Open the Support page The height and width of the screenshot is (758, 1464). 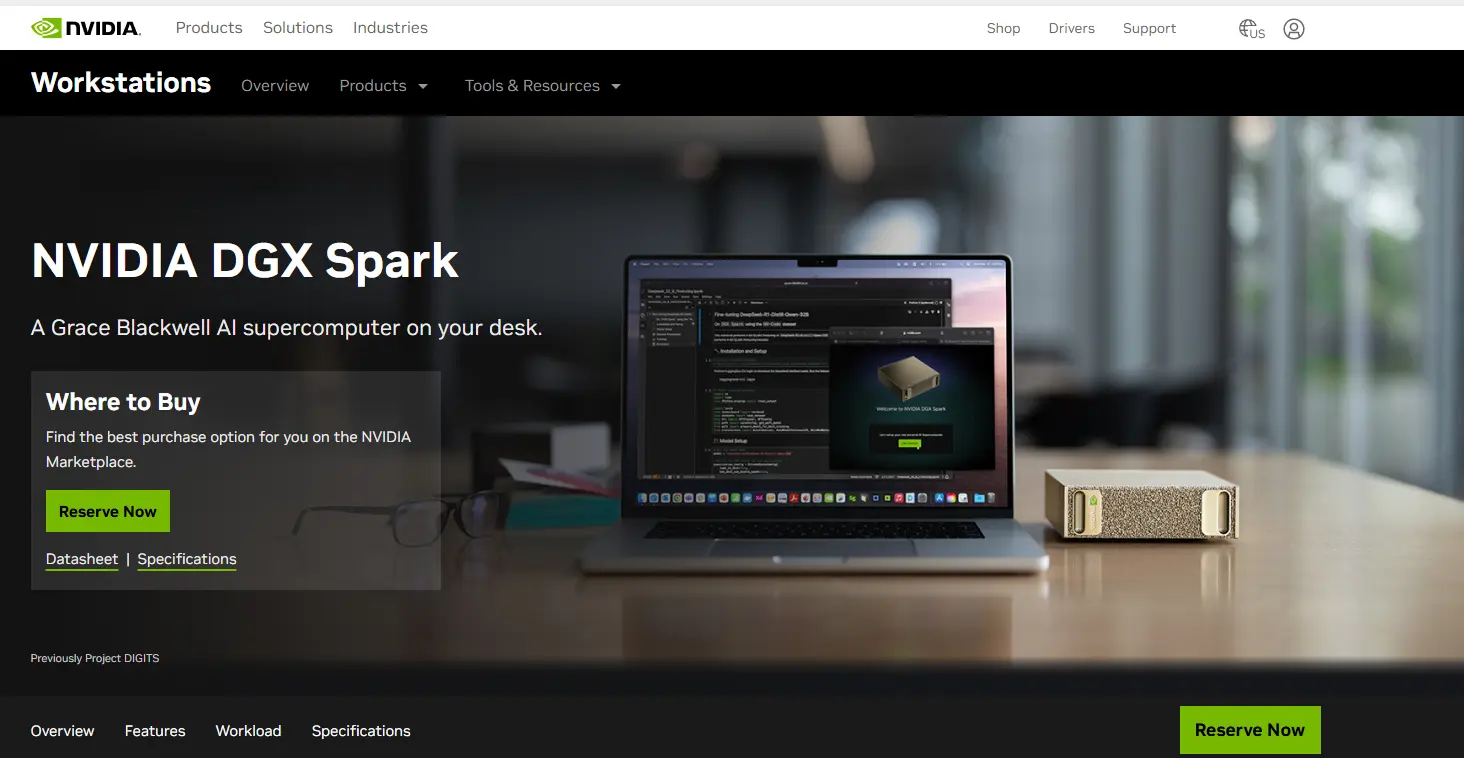point(1149,28)
